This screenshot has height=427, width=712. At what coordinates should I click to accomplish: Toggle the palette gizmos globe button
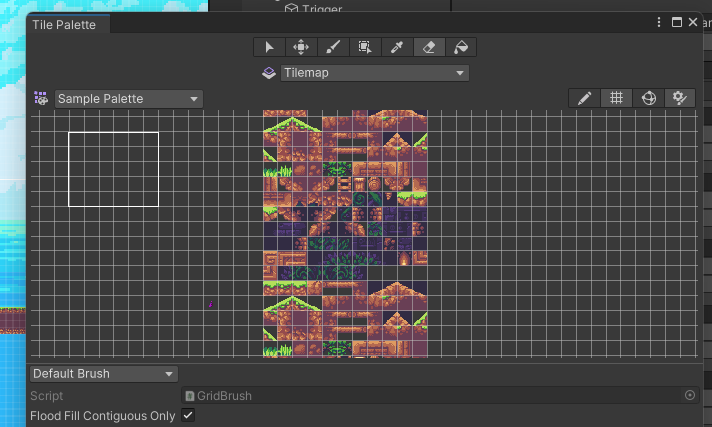point(648,98)
